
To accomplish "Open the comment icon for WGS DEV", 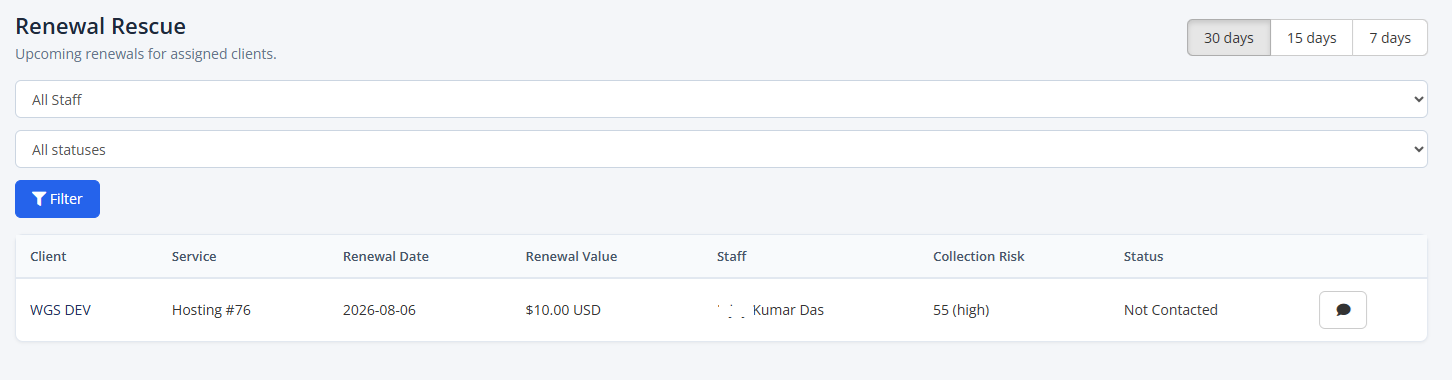I will [1343, 310].
